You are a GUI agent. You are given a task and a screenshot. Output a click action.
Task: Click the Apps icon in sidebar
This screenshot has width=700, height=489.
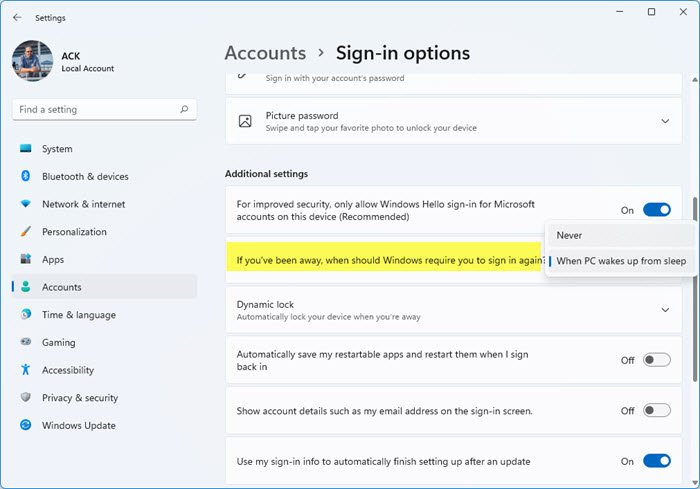[26, 259]
